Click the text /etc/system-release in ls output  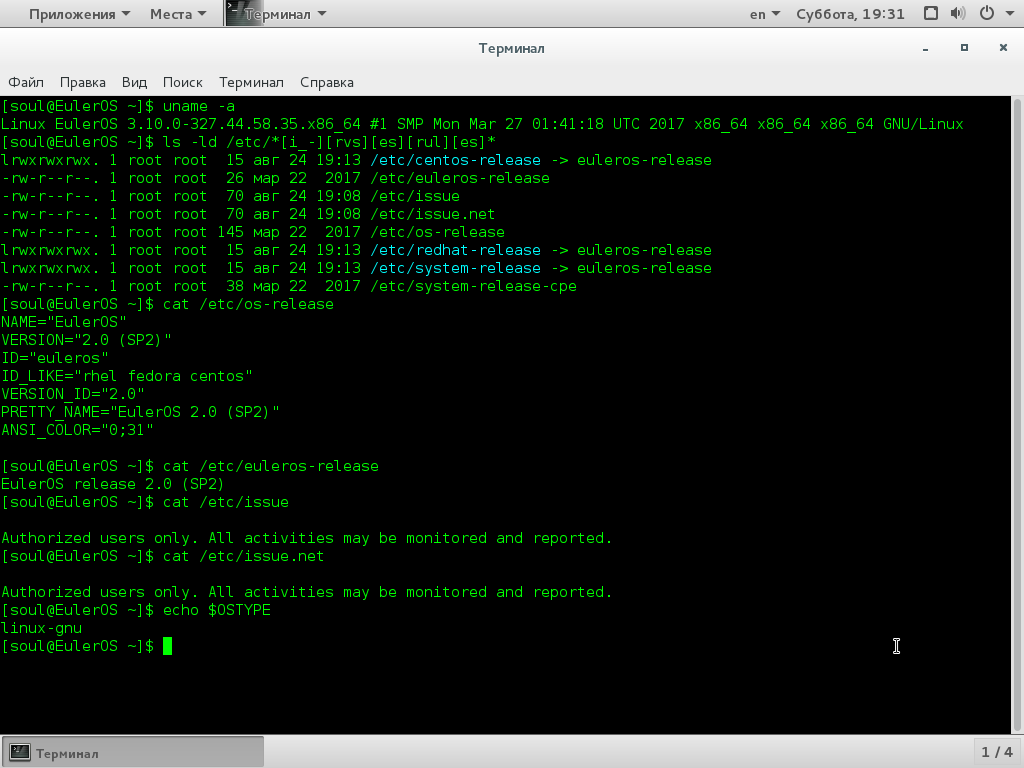[455, 268]
